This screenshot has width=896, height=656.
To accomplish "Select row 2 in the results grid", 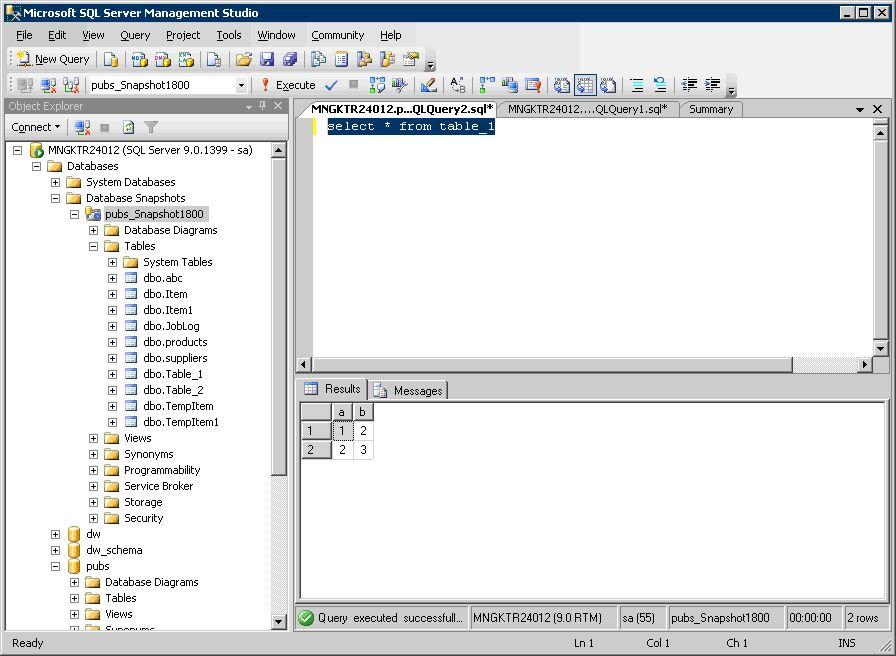I will click(x=315, y=450).
